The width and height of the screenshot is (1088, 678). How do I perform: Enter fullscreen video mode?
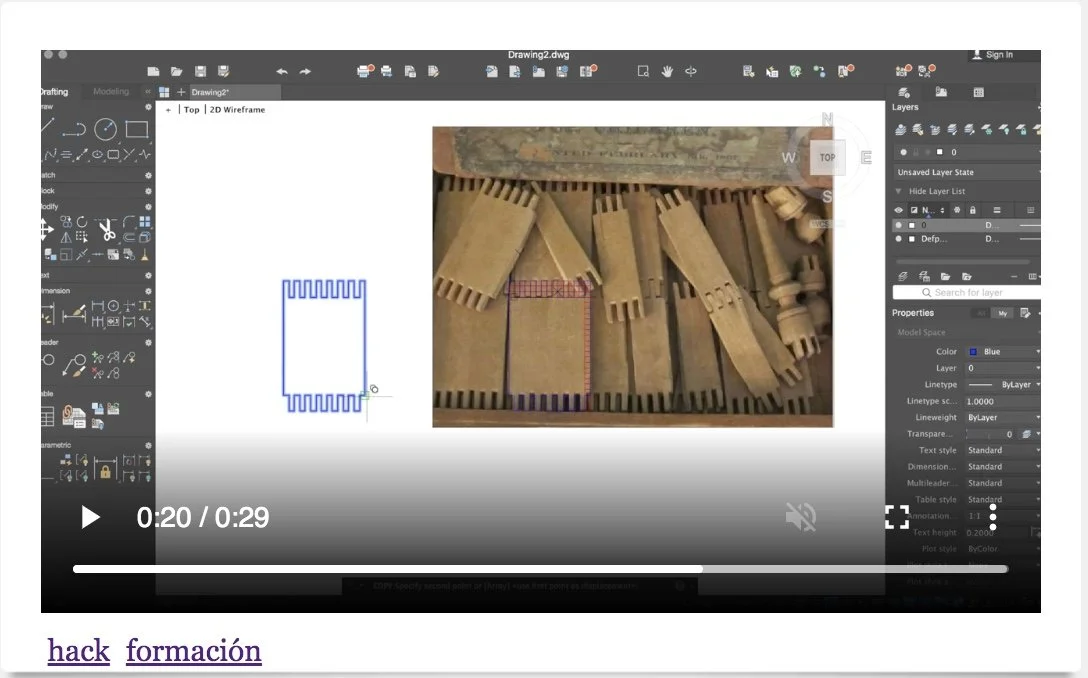[897, 517]
